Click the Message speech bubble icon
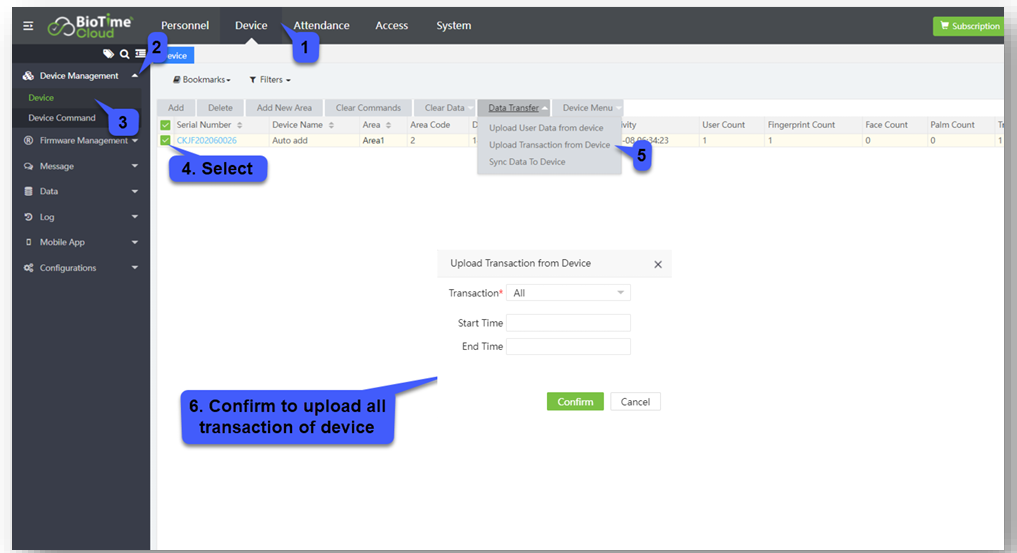The image size is (1017, 553). coord(28,166)
